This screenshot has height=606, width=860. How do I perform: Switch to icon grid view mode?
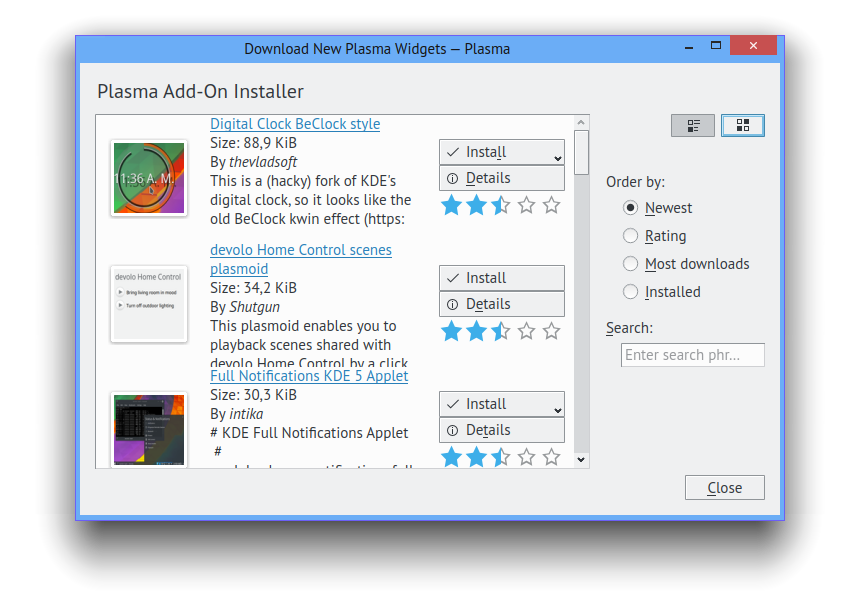coord(743,126)
